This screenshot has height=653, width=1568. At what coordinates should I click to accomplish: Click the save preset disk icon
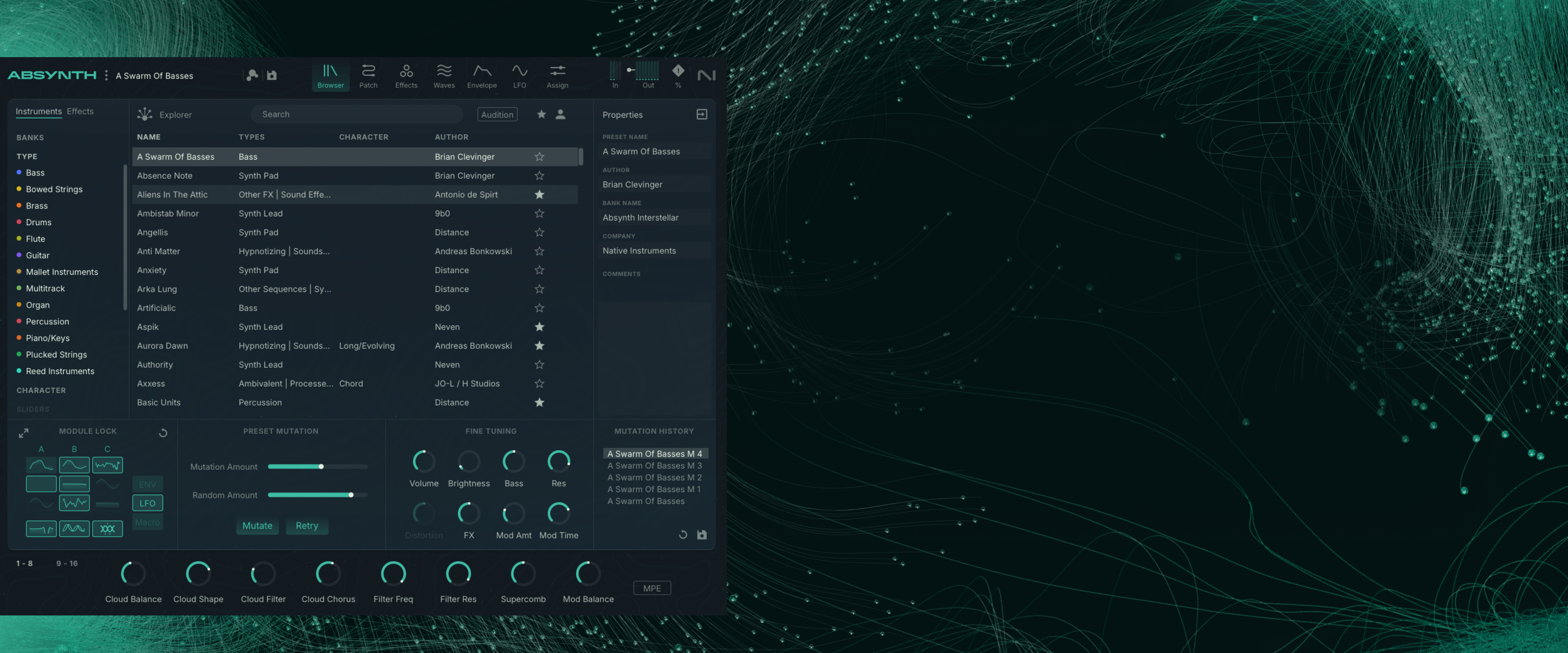coord(272,76)
